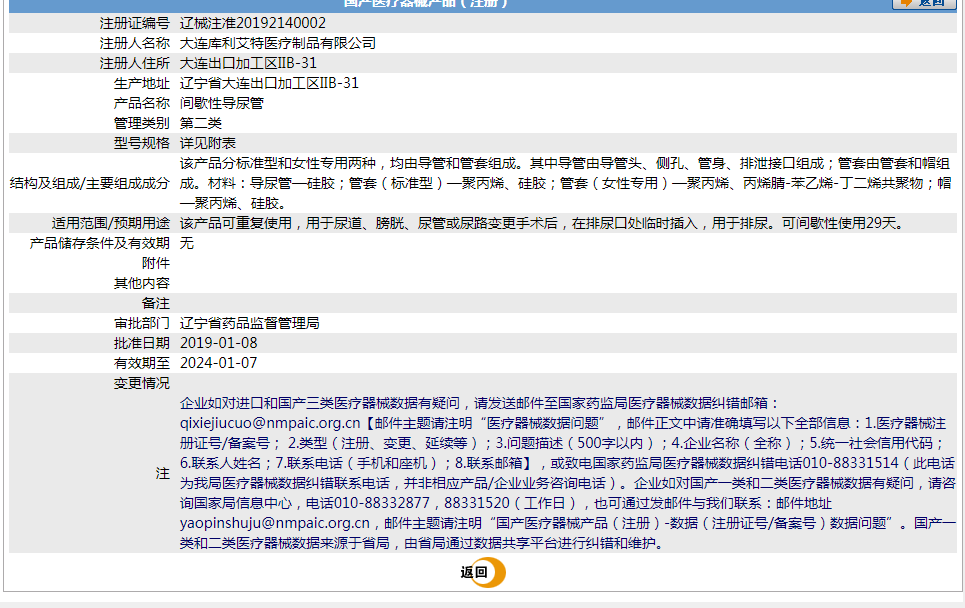The height and width of the screenshot is (608, 965).
Task: Click the phone number 88331520 in the notice
Action: [x=477, y=503]
